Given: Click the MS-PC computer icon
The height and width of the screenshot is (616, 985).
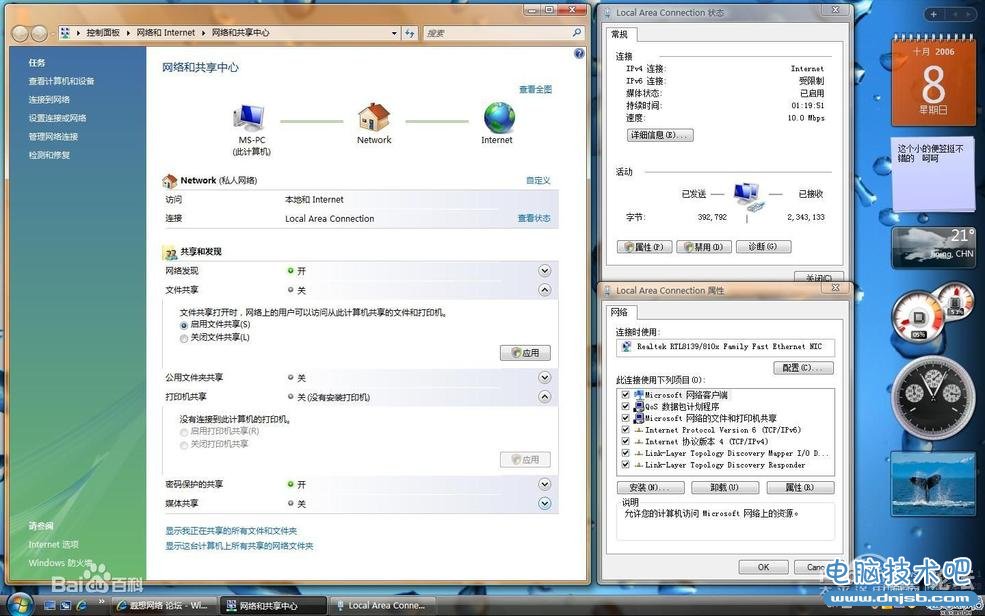Looking at the screenshot, I should point(250,118).
